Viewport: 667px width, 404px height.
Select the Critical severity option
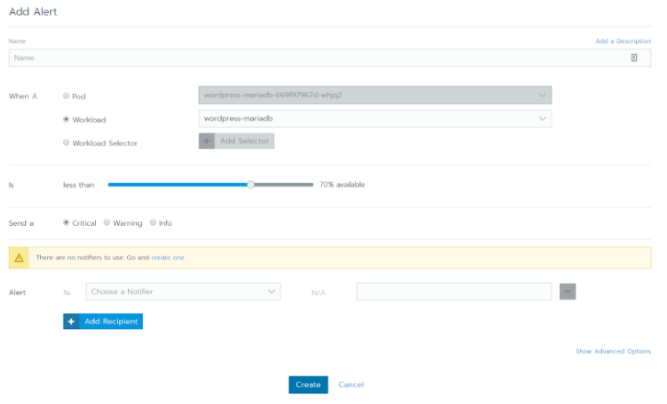66,222
